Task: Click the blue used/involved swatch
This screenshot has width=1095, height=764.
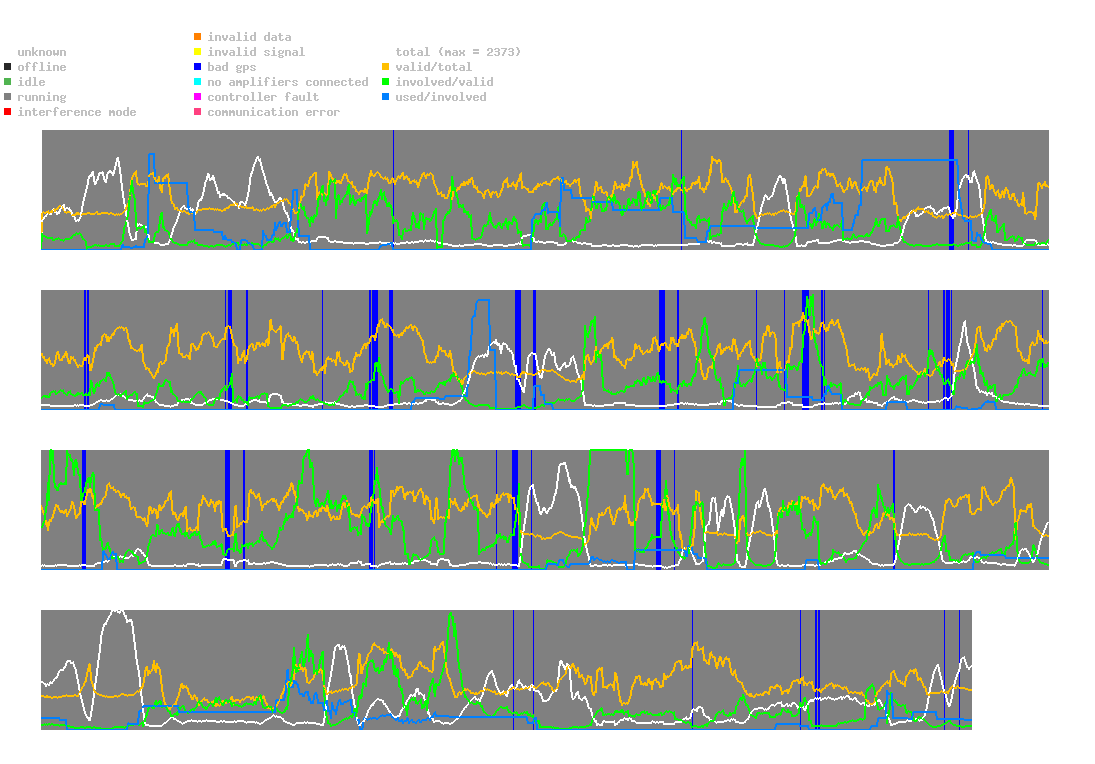Action: tap(385, 97)
